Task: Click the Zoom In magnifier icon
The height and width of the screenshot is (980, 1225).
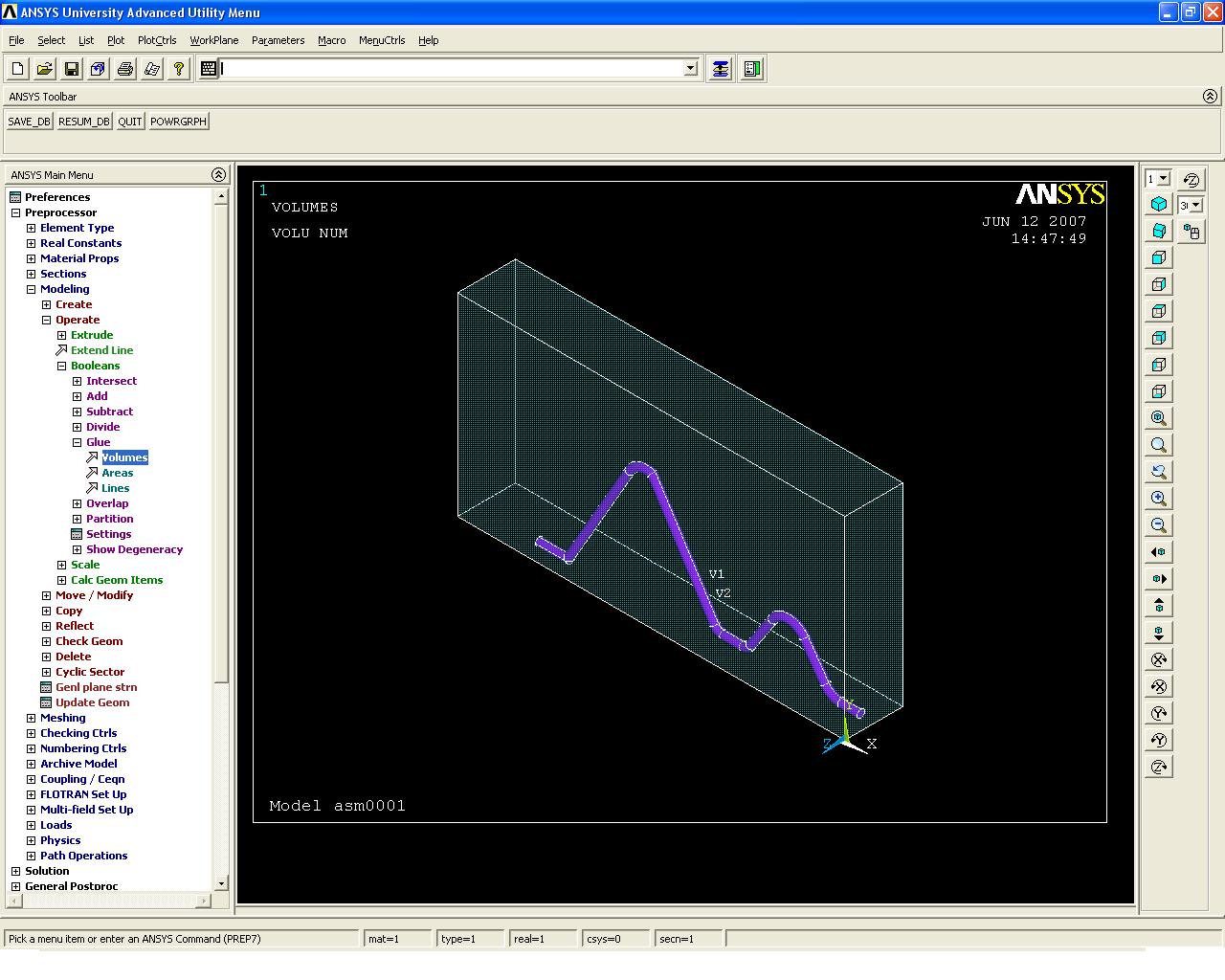Action: click(1159, 499)
